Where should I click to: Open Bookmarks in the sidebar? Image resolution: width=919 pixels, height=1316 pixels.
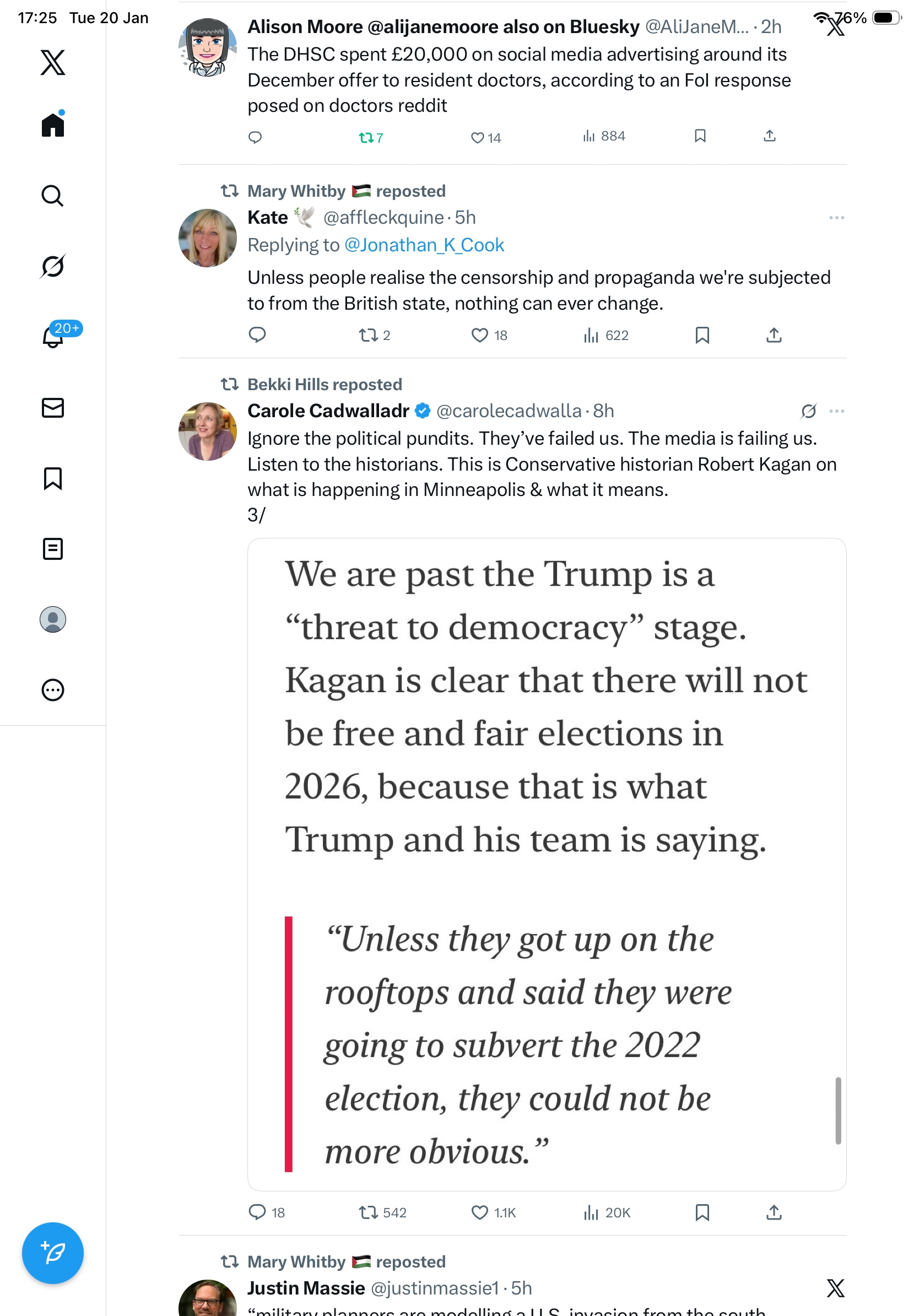[x=53, y=478]
